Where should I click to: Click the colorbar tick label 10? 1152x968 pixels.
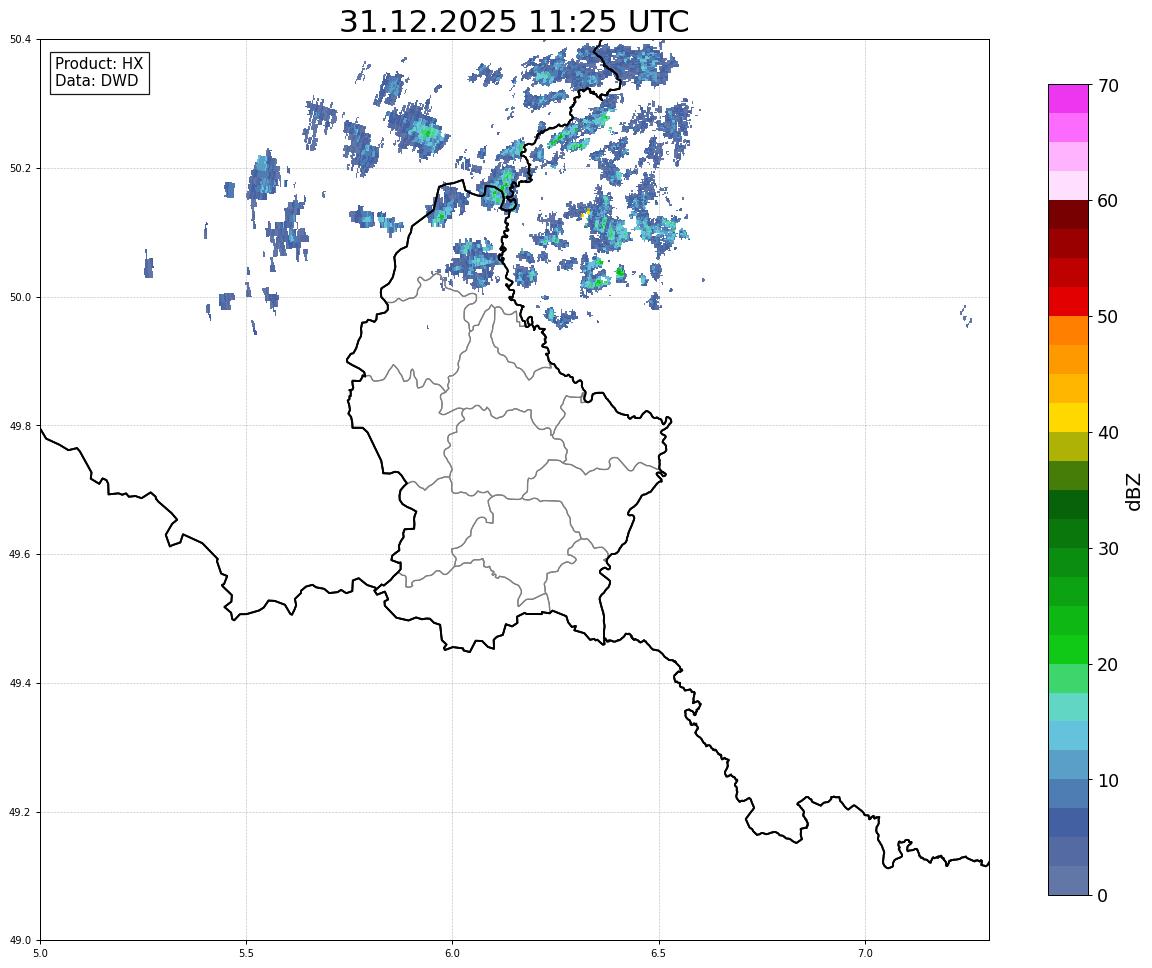point(1108,781)
